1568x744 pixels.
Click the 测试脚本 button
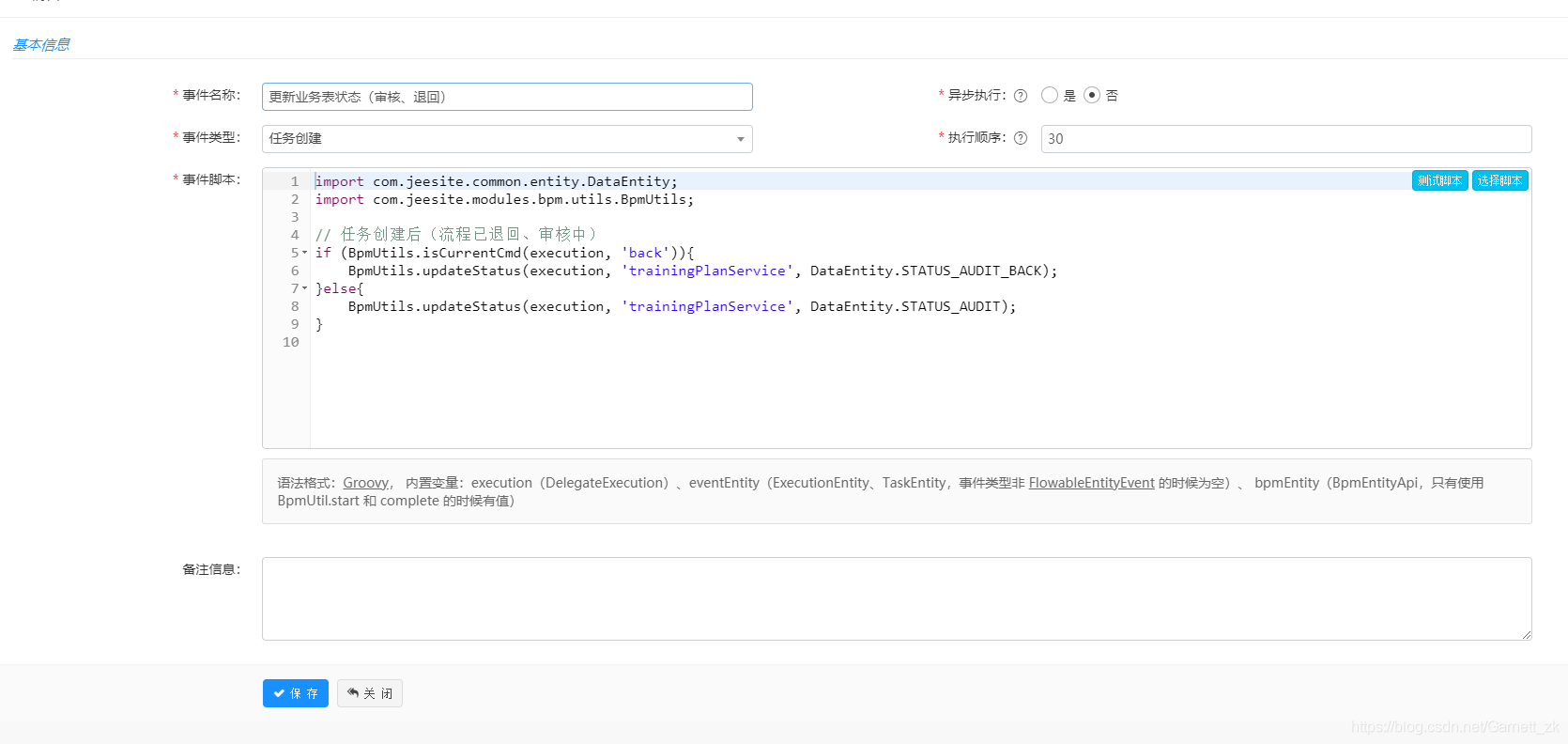[x=1439, y=180]
